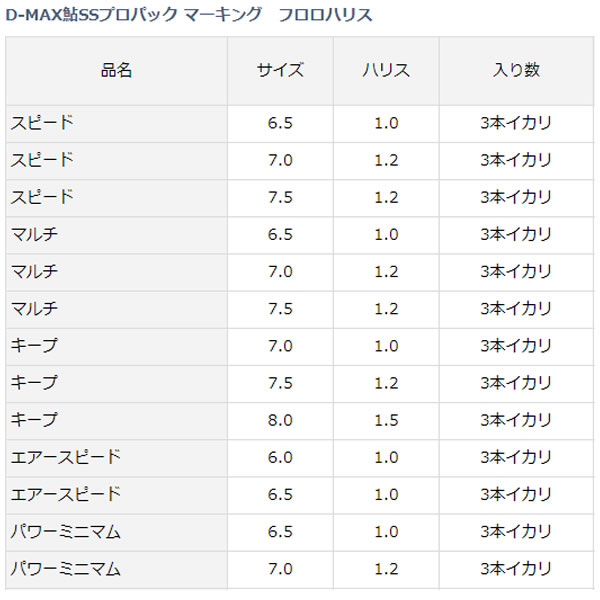This screenshot has height=600, width=600.
Task: Select マルチ name in the size 6.5 row
Action: [x=34, y=234]
